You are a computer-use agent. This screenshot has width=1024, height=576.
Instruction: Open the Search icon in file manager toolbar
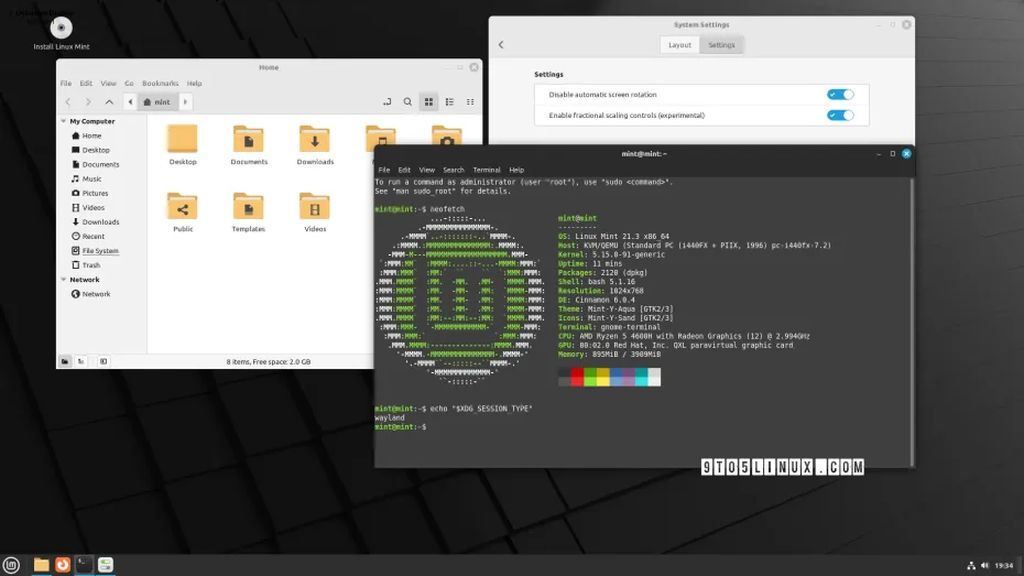coord(407,102)
